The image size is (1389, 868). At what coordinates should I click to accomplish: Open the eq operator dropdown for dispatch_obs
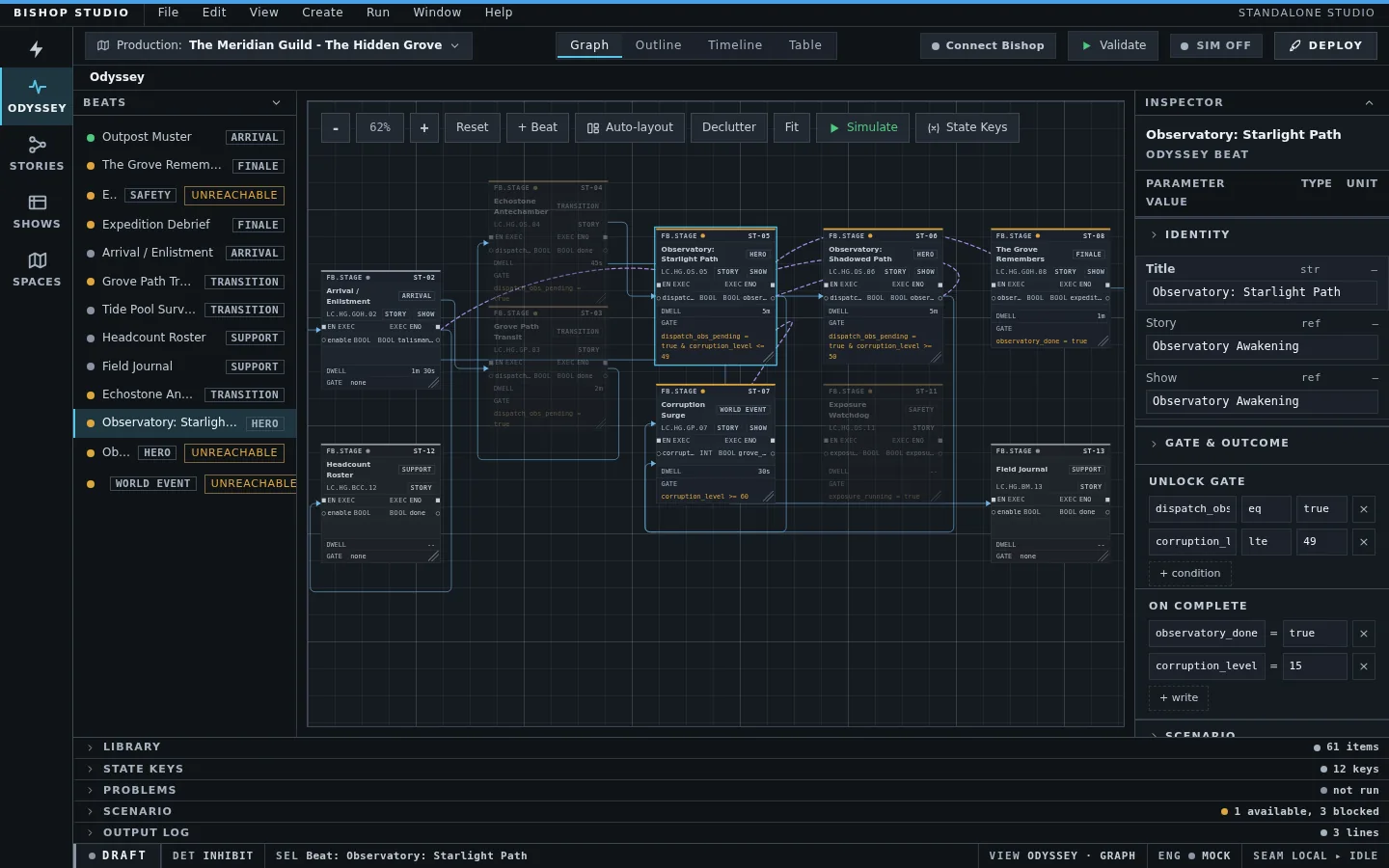click(x=1266, y=509)
